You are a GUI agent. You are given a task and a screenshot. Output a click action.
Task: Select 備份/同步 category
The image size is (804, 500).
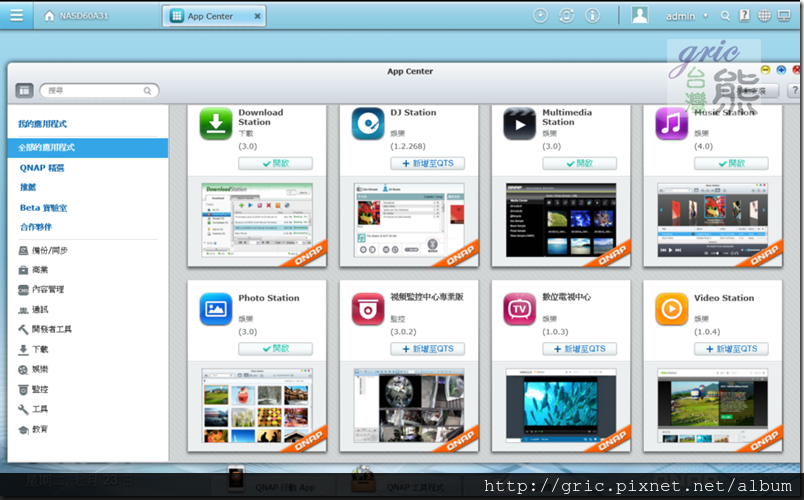click(x=43, y=250)
